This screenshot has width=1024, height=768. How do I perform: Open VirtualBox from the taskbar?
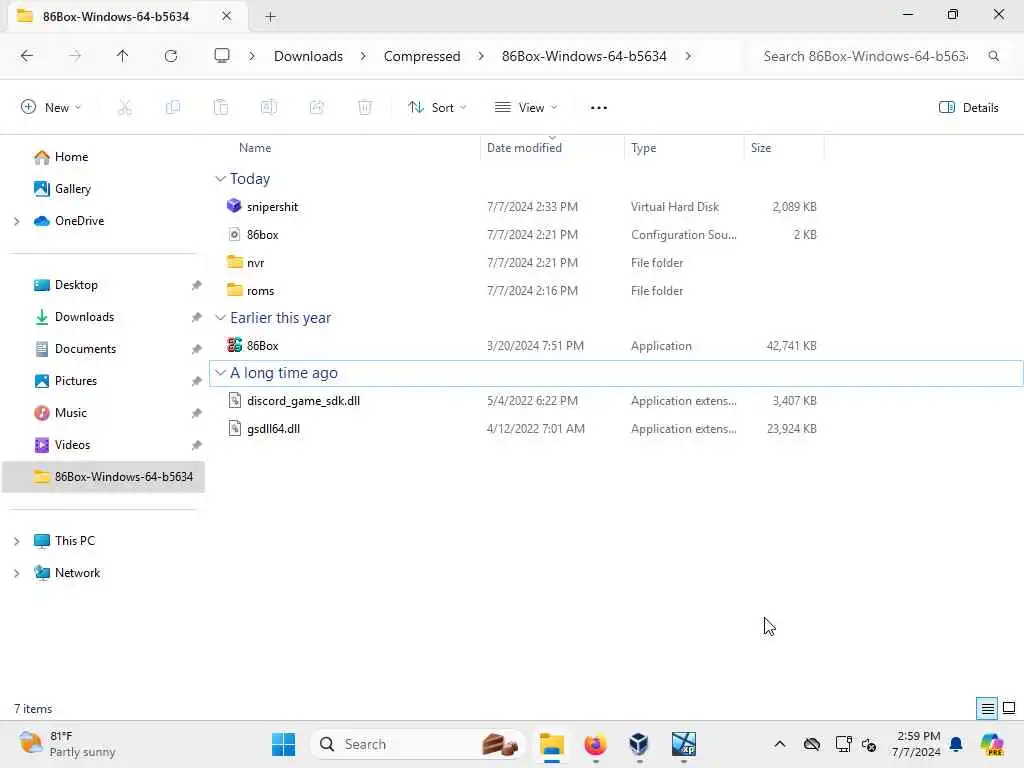(639, 744)
